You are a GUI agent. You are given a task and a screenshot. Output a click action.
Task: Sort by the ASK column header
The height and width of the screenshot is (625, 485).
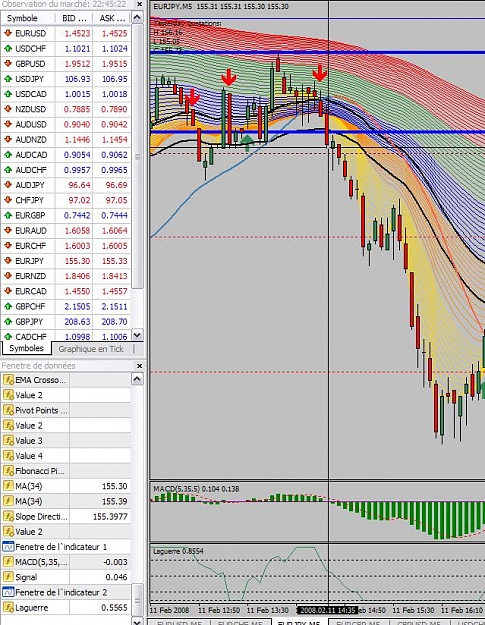[112, 18]
